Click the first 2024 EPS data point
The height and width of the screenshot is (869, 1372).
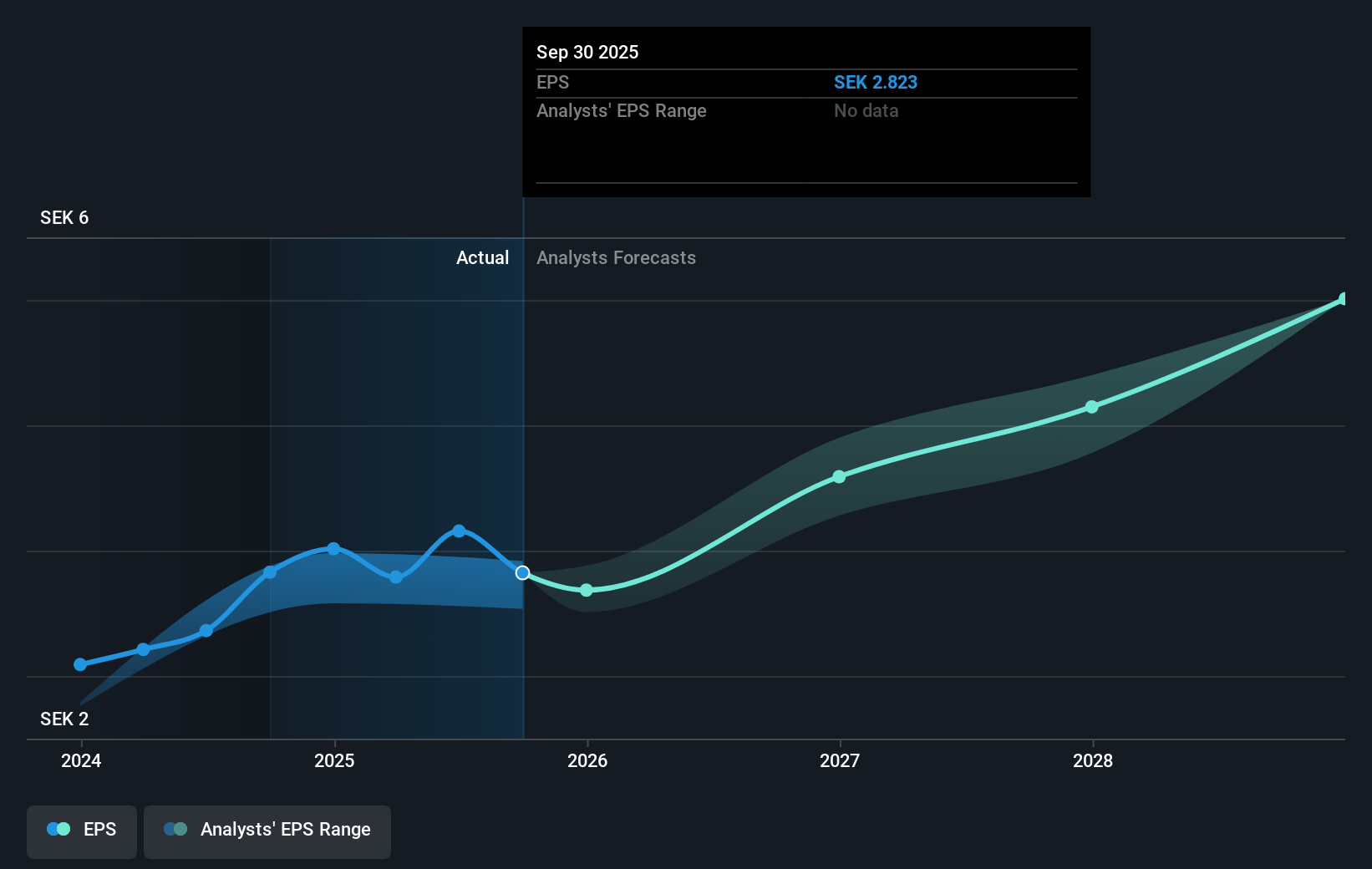coord(80,664)
